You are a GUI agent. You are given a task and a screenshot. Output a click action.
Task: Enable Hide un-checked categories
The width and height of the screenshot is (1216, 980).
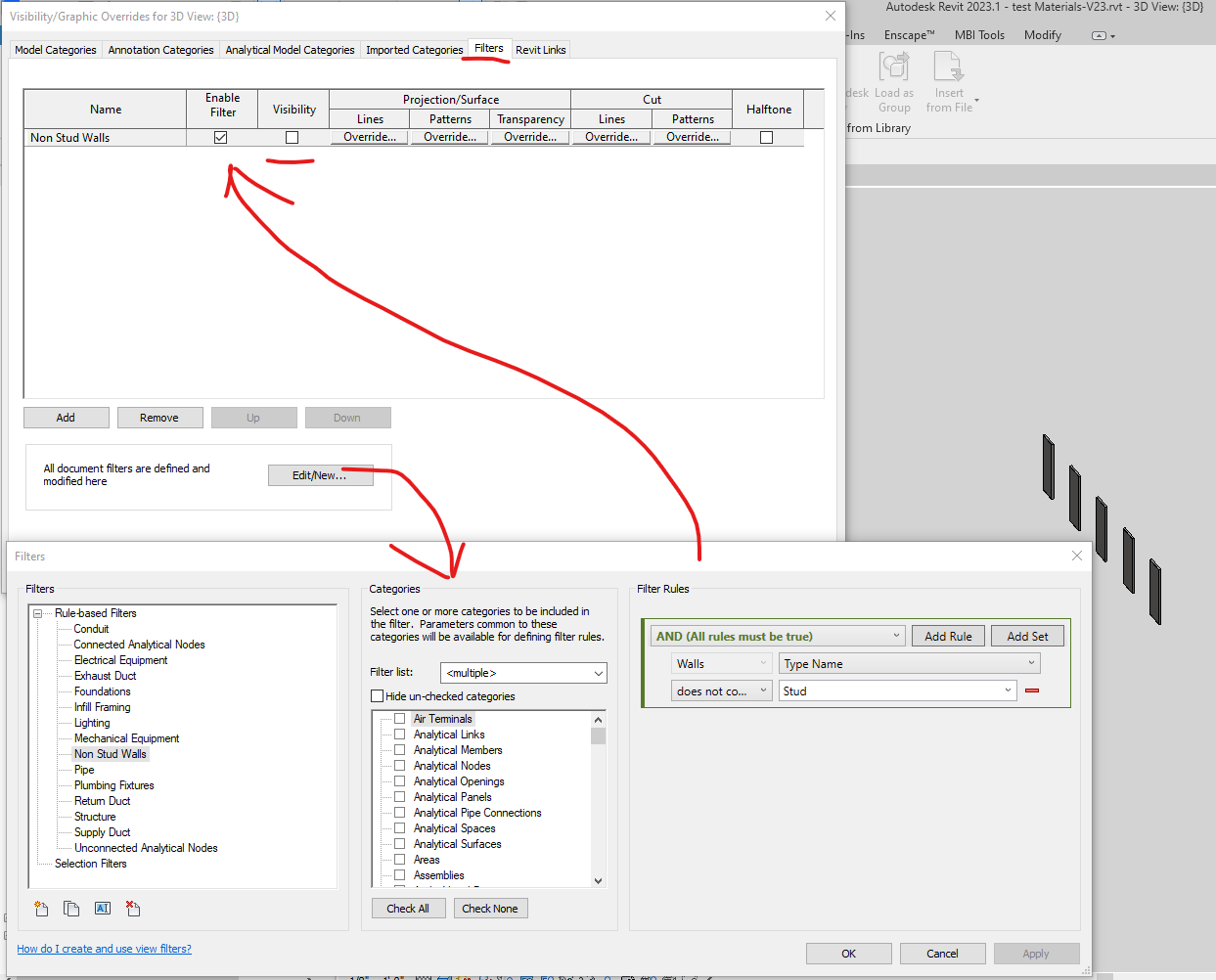(377, 695)
